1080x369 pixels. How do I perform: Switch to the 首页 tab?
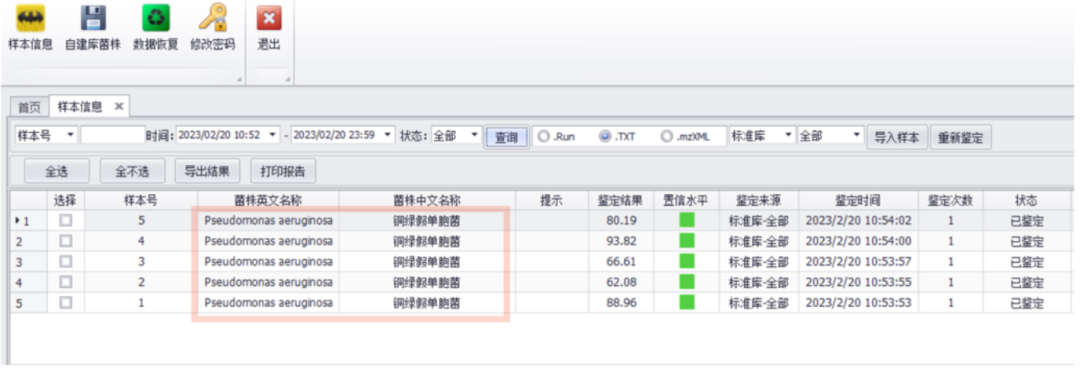29,107
